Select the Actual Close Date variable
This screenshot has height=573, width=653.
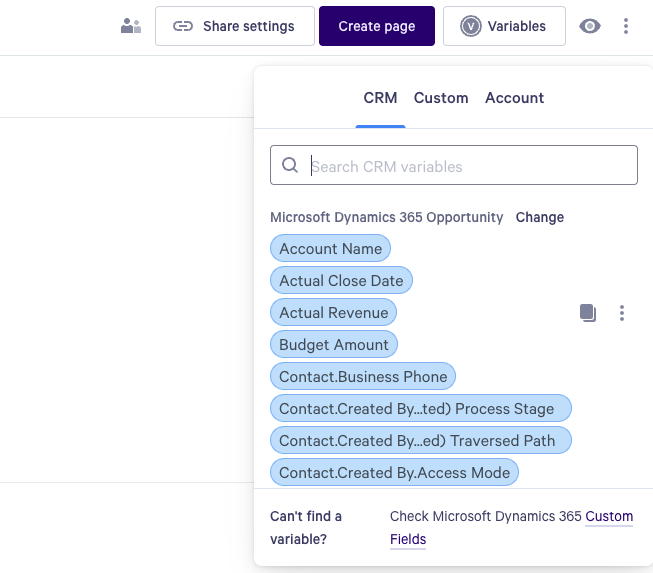pos(341,280)
